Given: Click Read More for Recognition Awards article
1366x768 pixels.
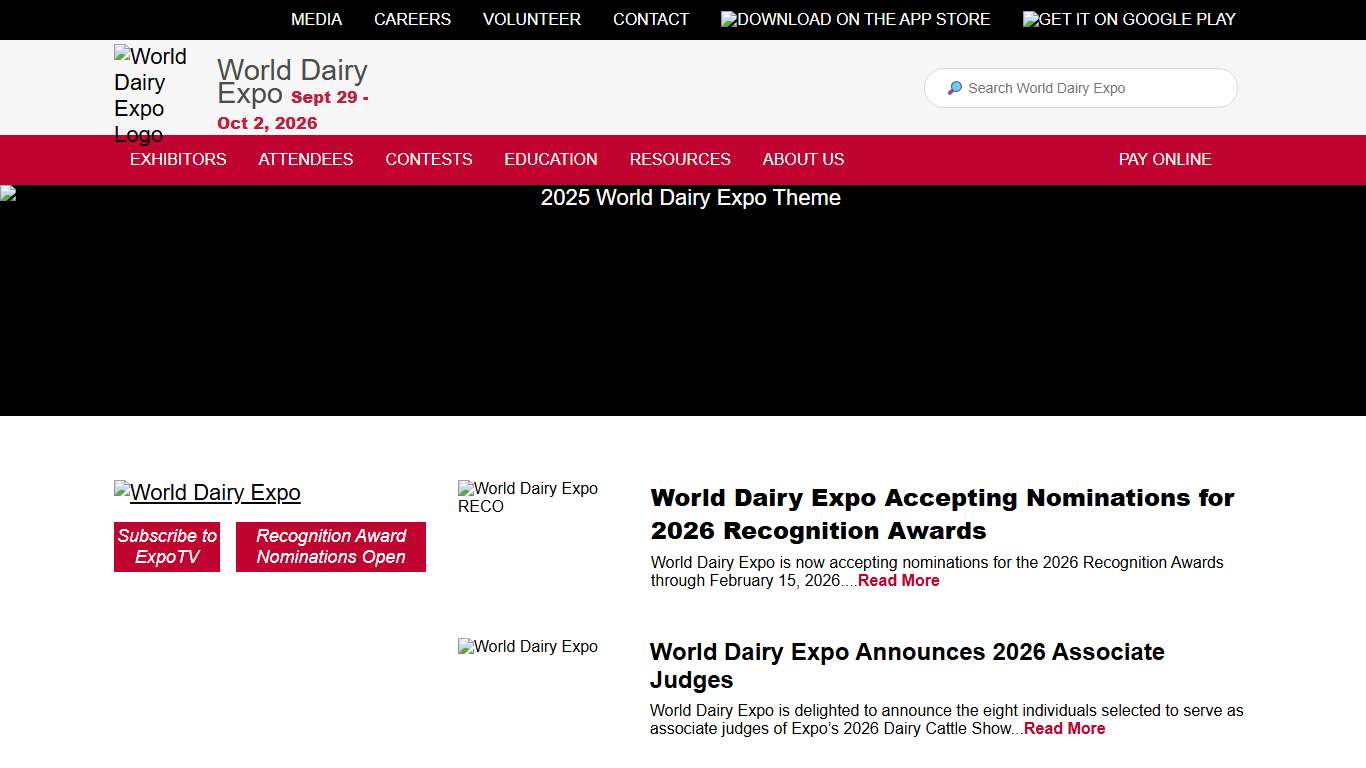Looking at the screenshot, I should tap(898, 580).
